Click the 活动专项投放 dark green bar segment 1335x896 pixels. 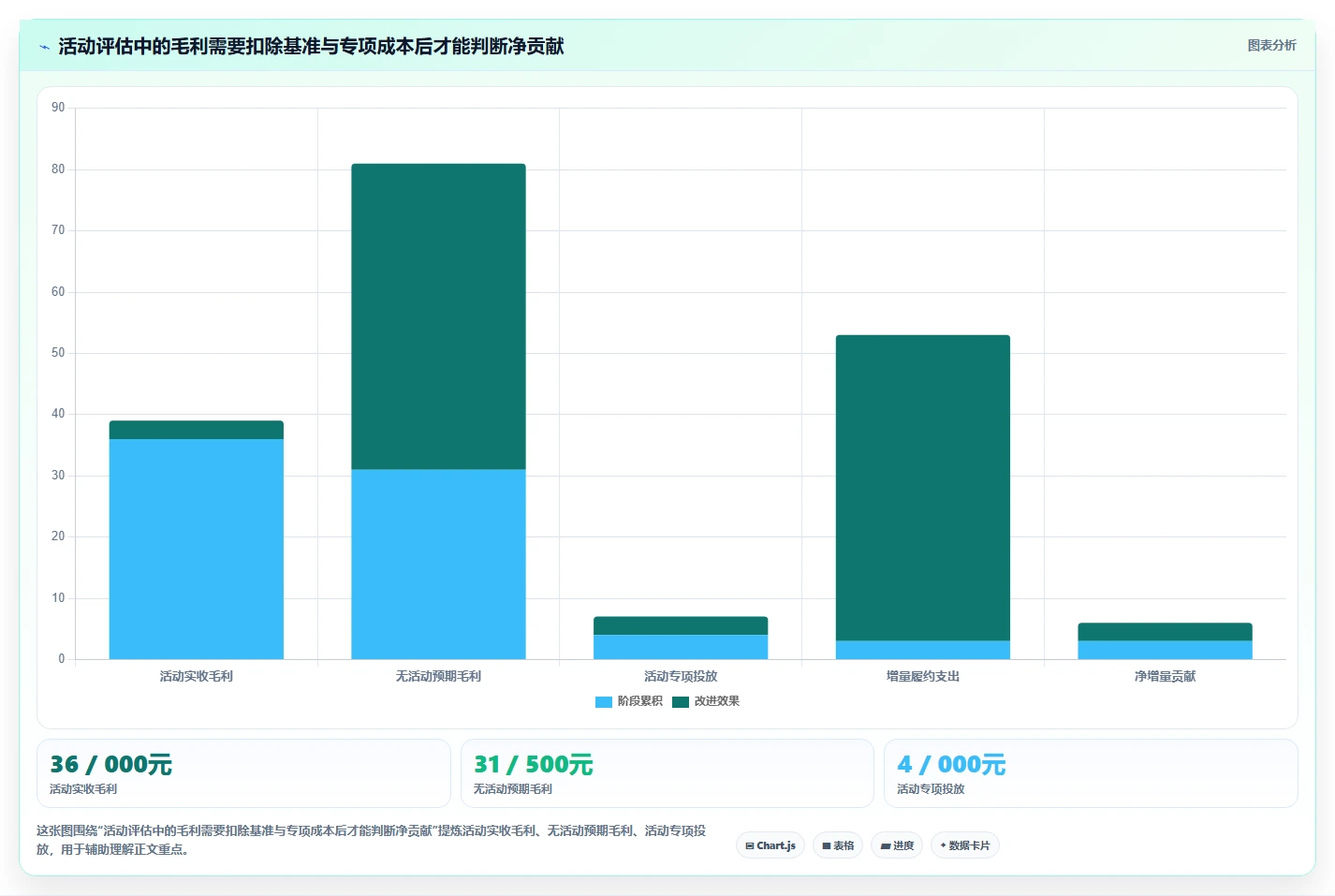coord(681,625)
